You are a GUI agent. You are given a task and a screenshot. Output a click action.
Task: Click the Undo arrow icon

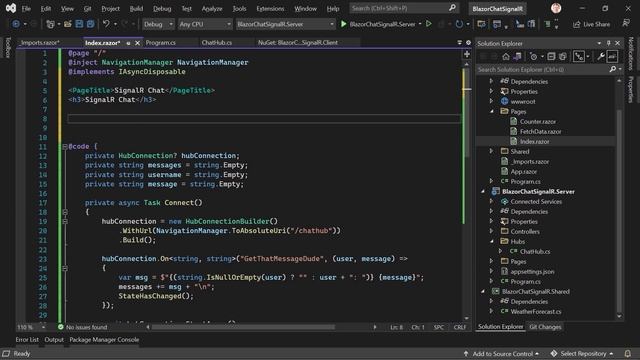(106, 24)
